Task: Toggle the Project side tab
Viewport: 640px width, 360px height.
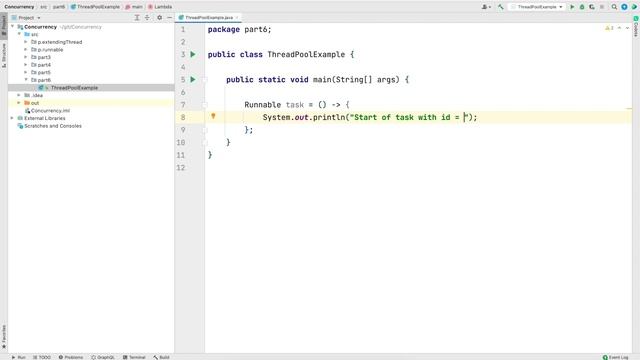Action: (x=4, y=25)
